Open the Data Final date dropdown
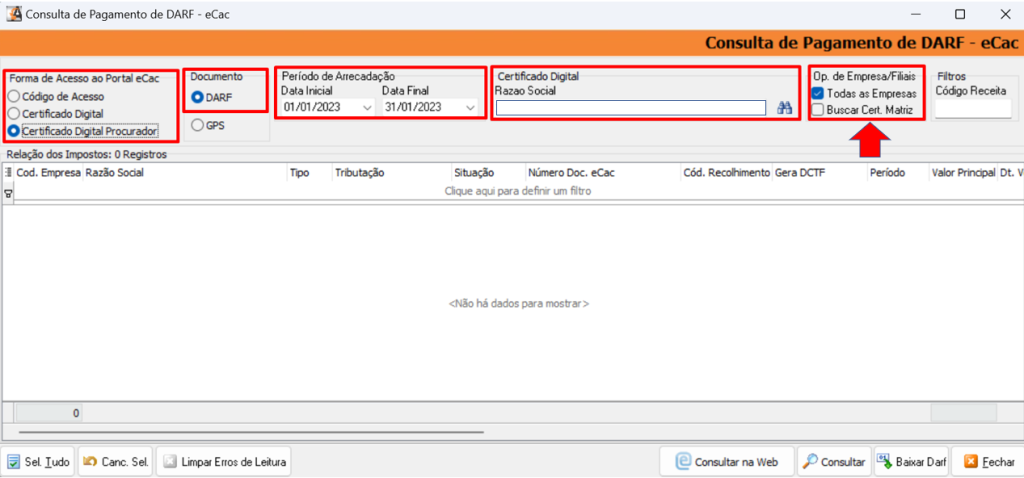Screen dimensions: 1024x478 pos(470,108)
